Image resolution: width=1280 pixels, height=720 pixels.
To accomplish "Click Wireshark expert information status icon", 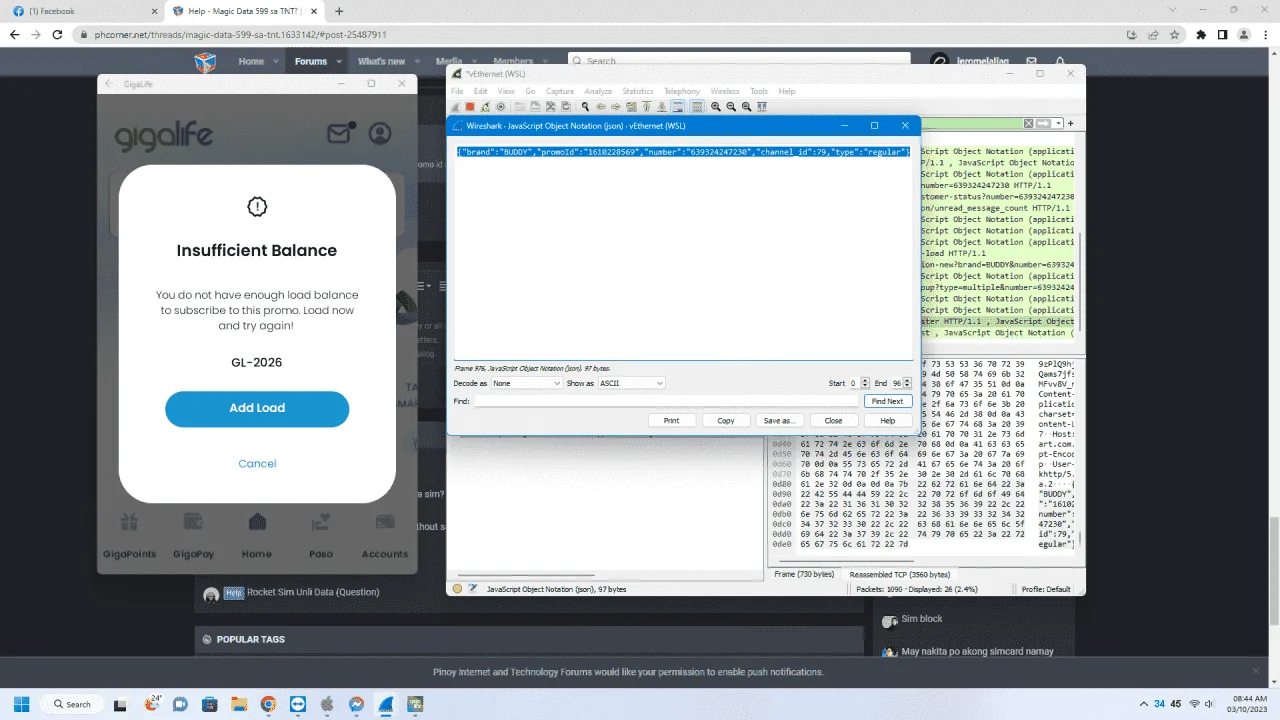I will [457, 589].
